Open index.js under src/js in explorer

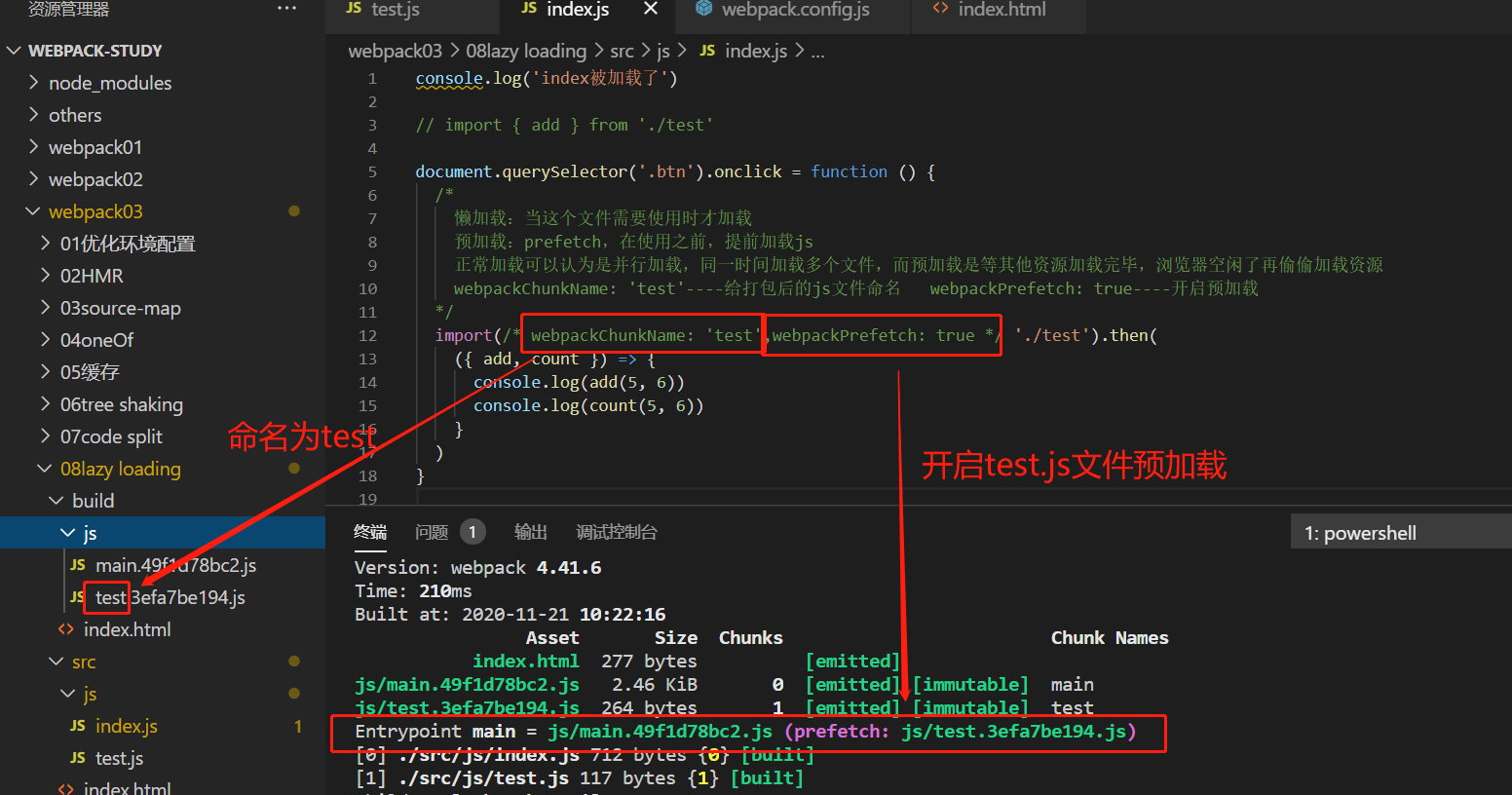126,726
